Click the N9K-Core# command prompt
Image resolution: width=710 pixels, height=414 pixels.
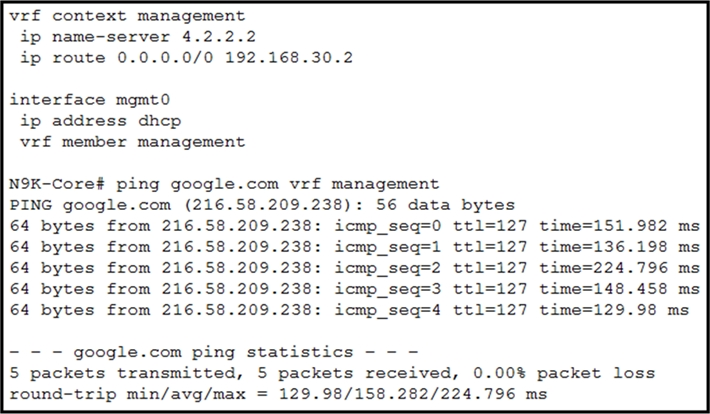57,184
